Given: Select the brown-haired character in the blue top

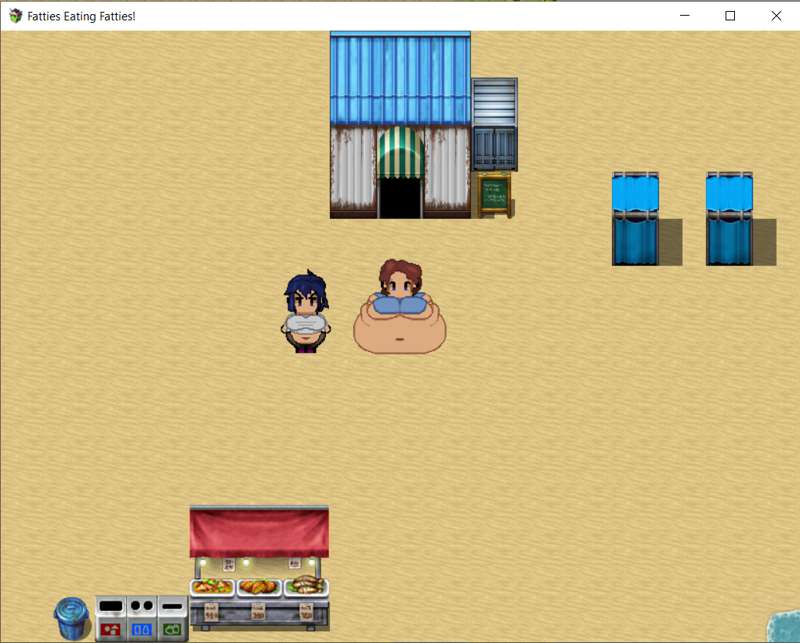Looking at the screenshot, I should tap(400, 307).
